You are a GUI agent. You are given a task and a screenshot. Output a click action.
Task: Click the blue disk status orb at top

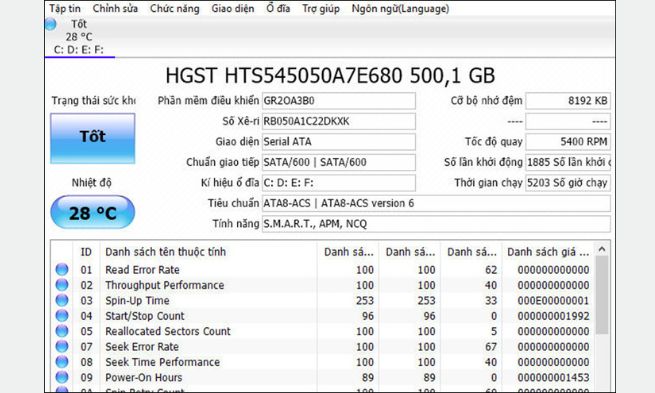(51, 24)
